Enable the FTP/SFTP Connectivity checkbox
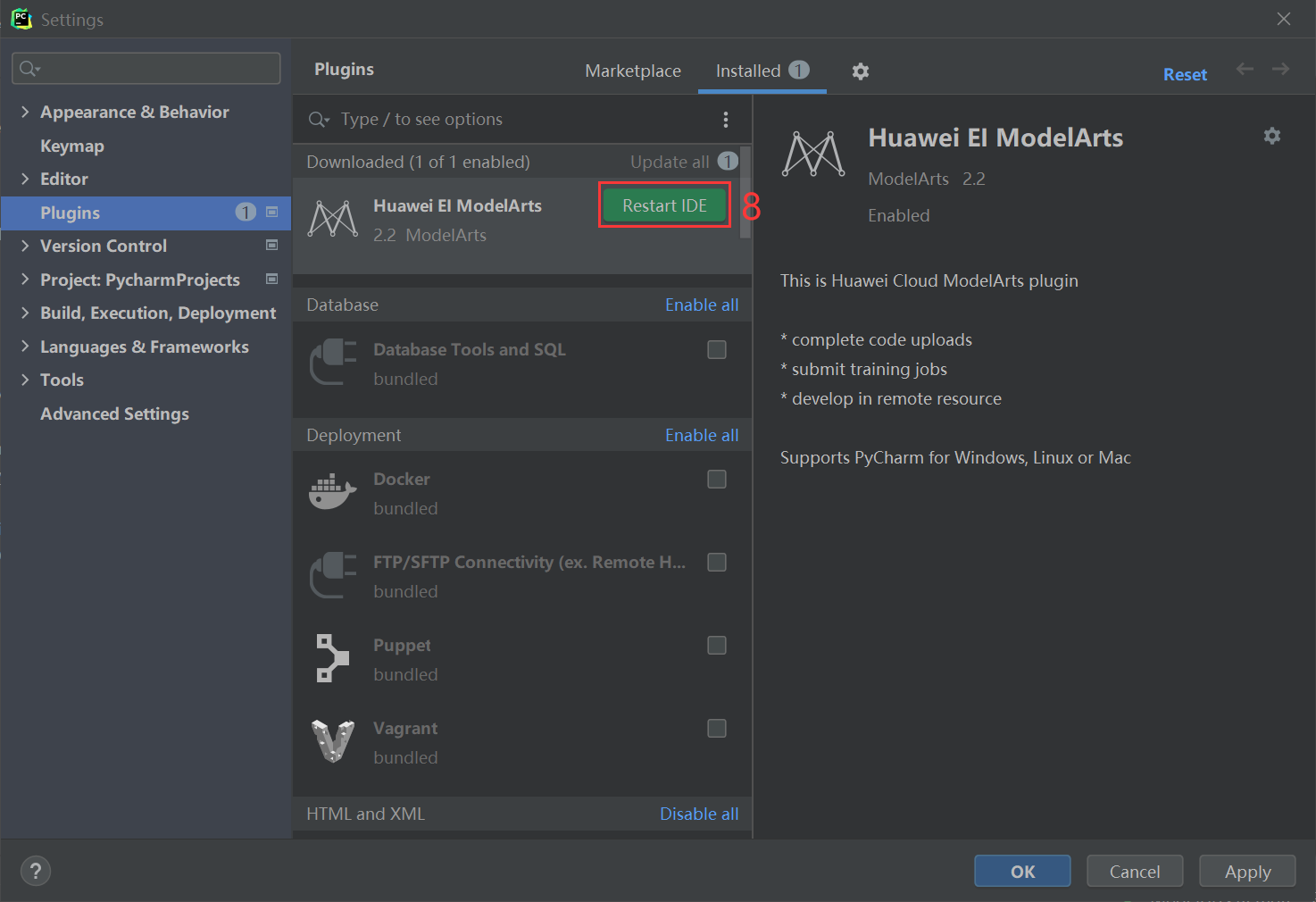The width and height of the screenshot is (1316, 902). pyautogui.click(x=717, y=562)
